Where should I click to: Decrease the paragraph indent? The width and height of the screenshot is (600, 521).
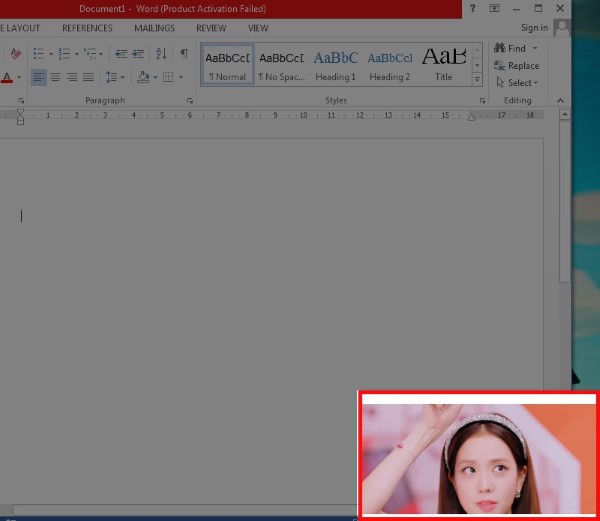pos(121,53)
